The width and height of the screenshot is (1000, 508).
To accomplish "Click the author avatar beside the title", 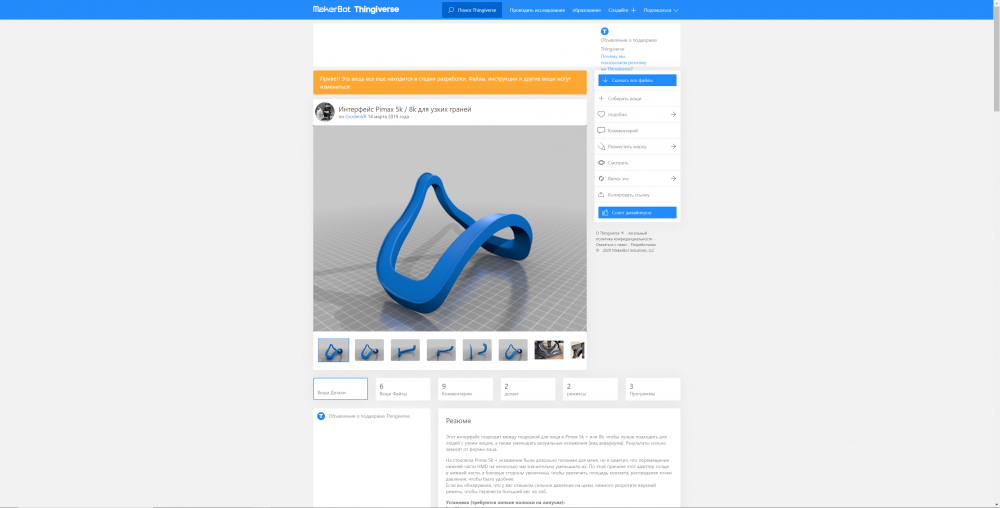I will coord(325,112).
